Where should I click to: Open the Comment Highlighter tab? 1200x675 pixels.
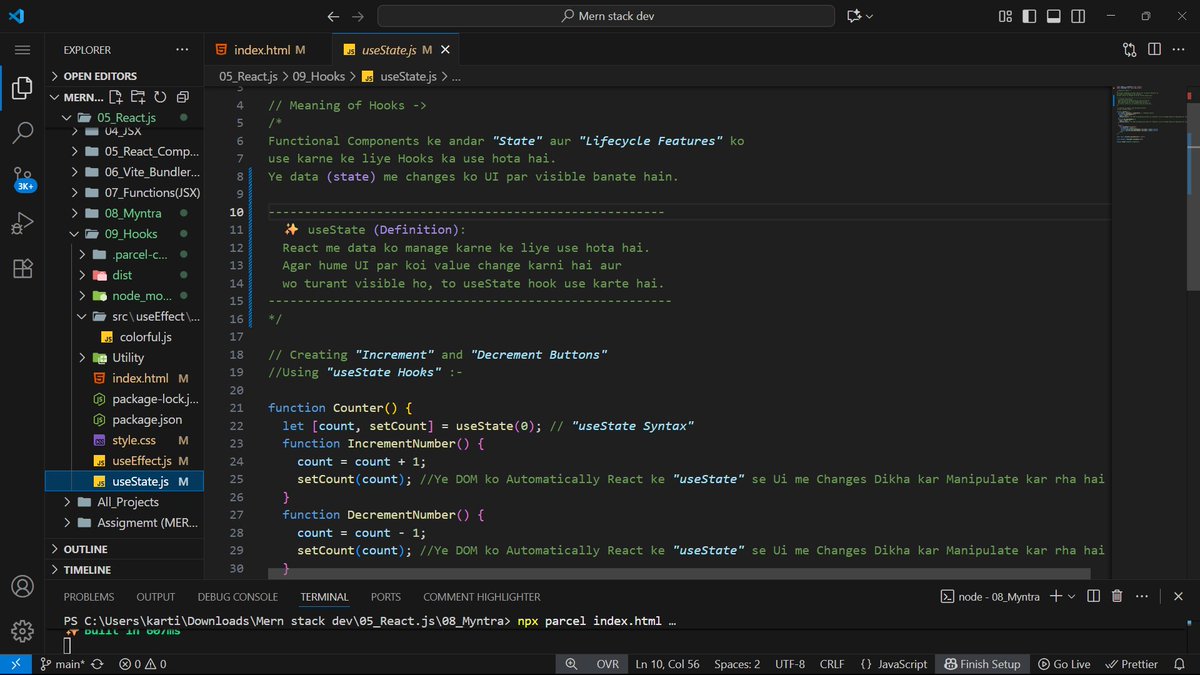(x=482, y=597)
